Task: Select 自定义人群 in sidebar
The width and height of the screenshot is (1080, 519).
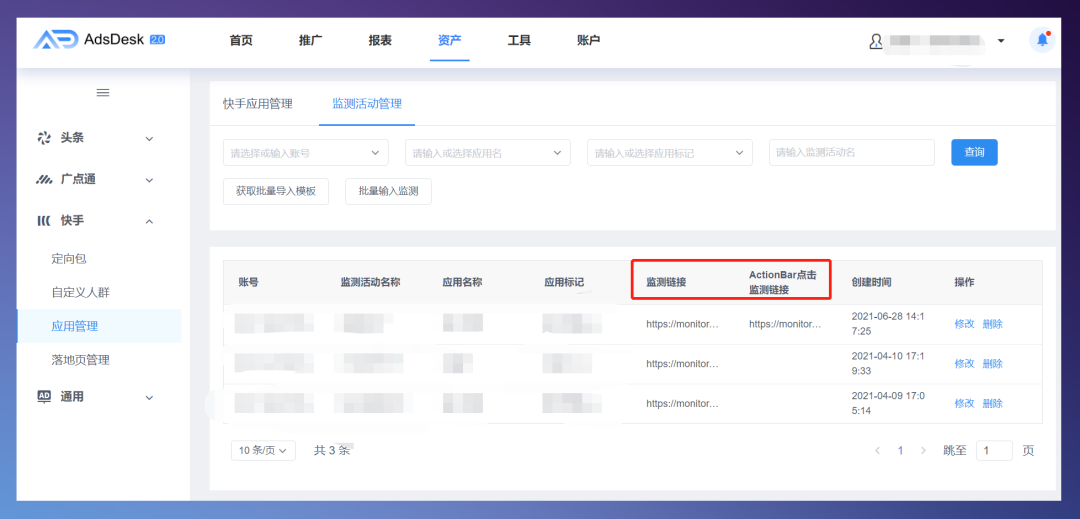Action: [81, 293]
